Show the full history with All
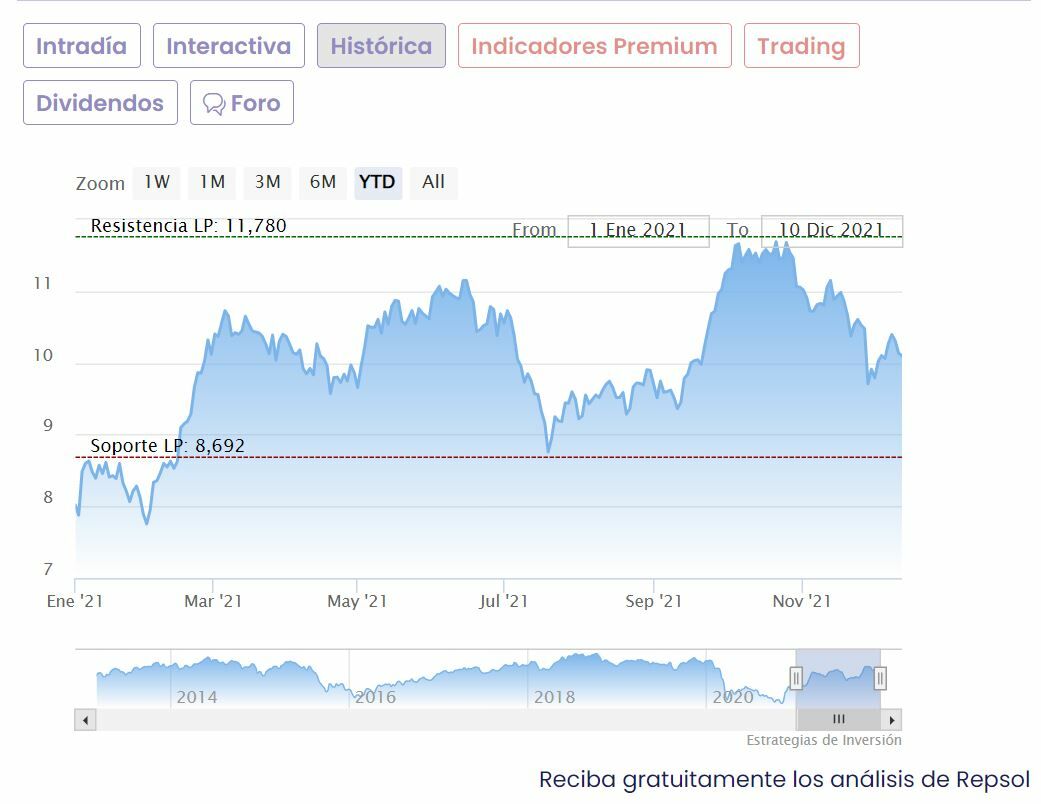The height and width of the screenshot is (804, 1041). pyautogui.click(x=433, y=182)
